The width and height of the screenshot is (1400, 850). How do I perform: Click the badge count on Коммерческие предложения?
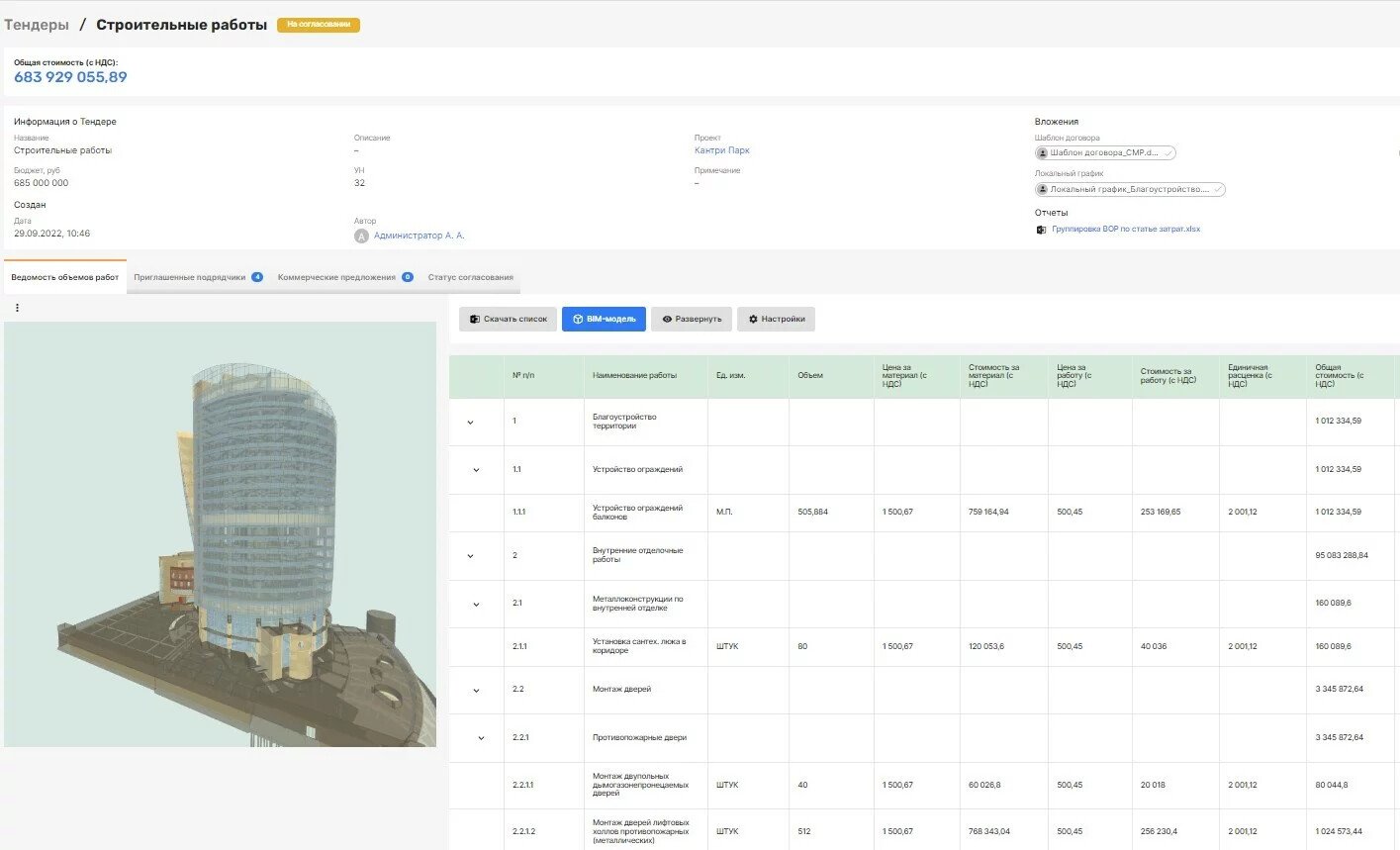[408, 277]
